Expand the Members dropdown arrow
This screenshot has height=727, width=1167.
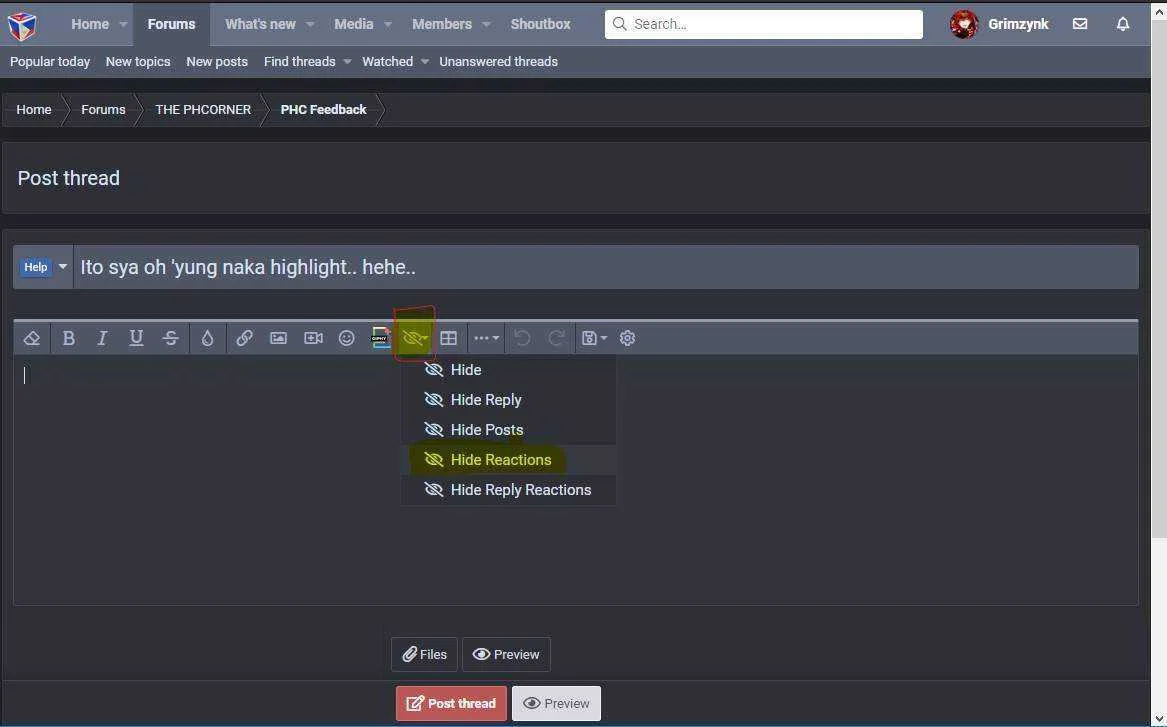pyautogui.click(x=486, y=25)
